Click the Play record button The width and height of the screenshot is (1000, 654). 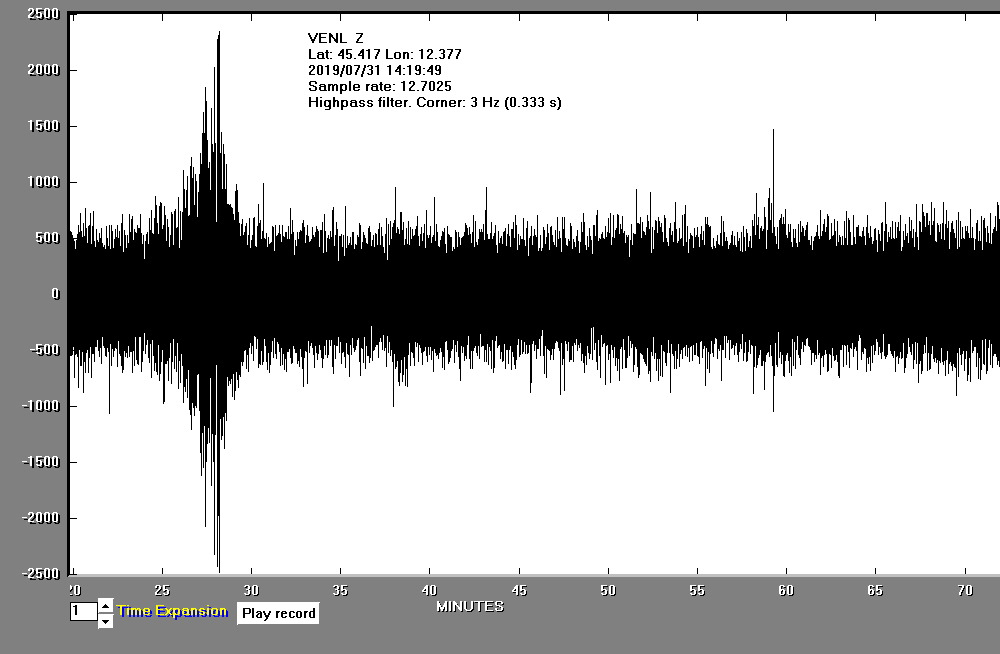278,613
